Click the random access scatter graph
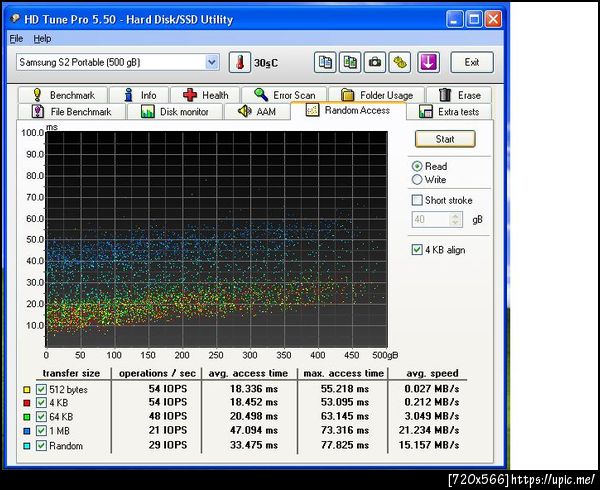Viewport: 600px width, 490px height. pyautogui.click(x=217, y=239)
